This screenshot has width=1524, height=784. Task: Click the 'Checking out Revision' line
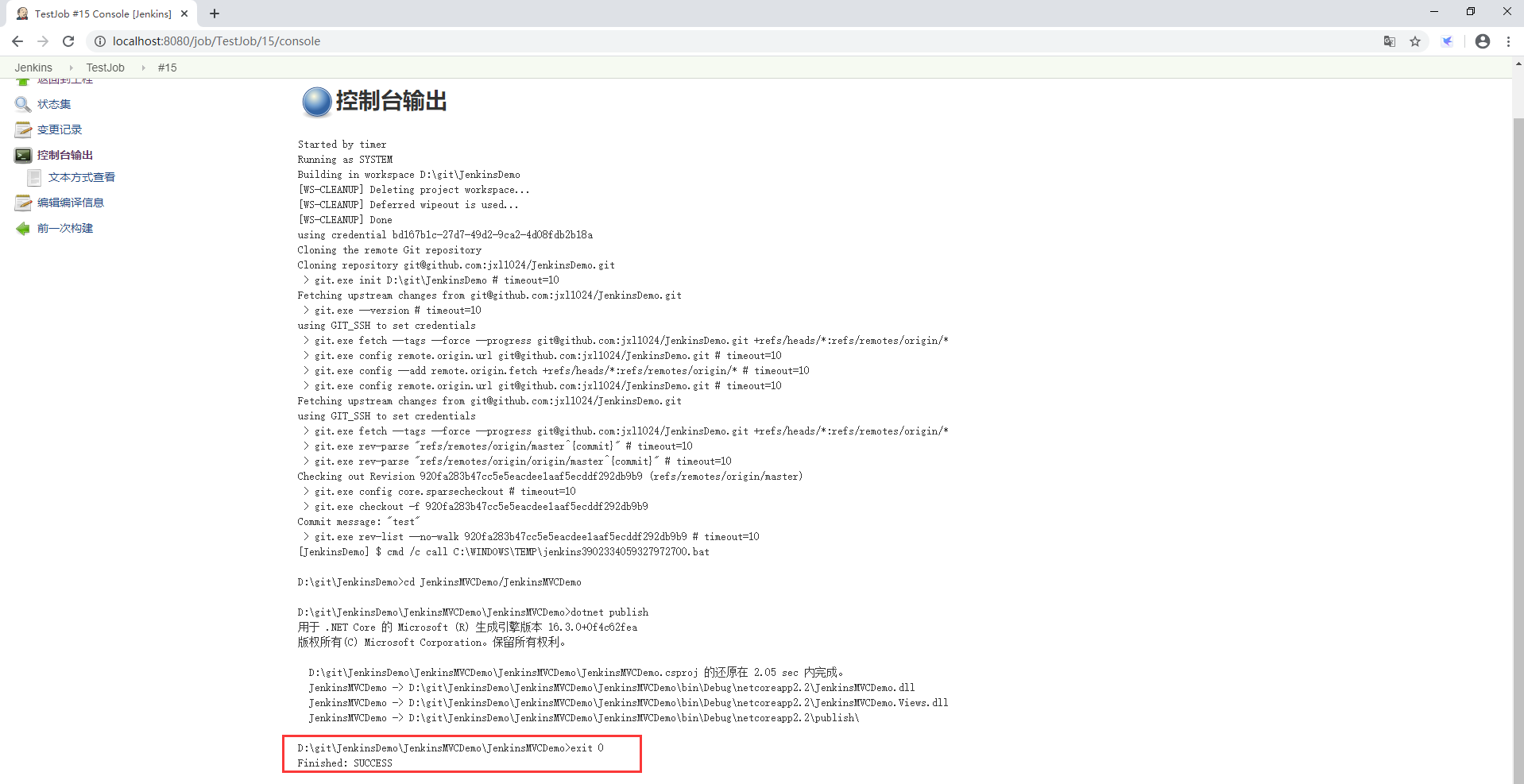point(550,477)
